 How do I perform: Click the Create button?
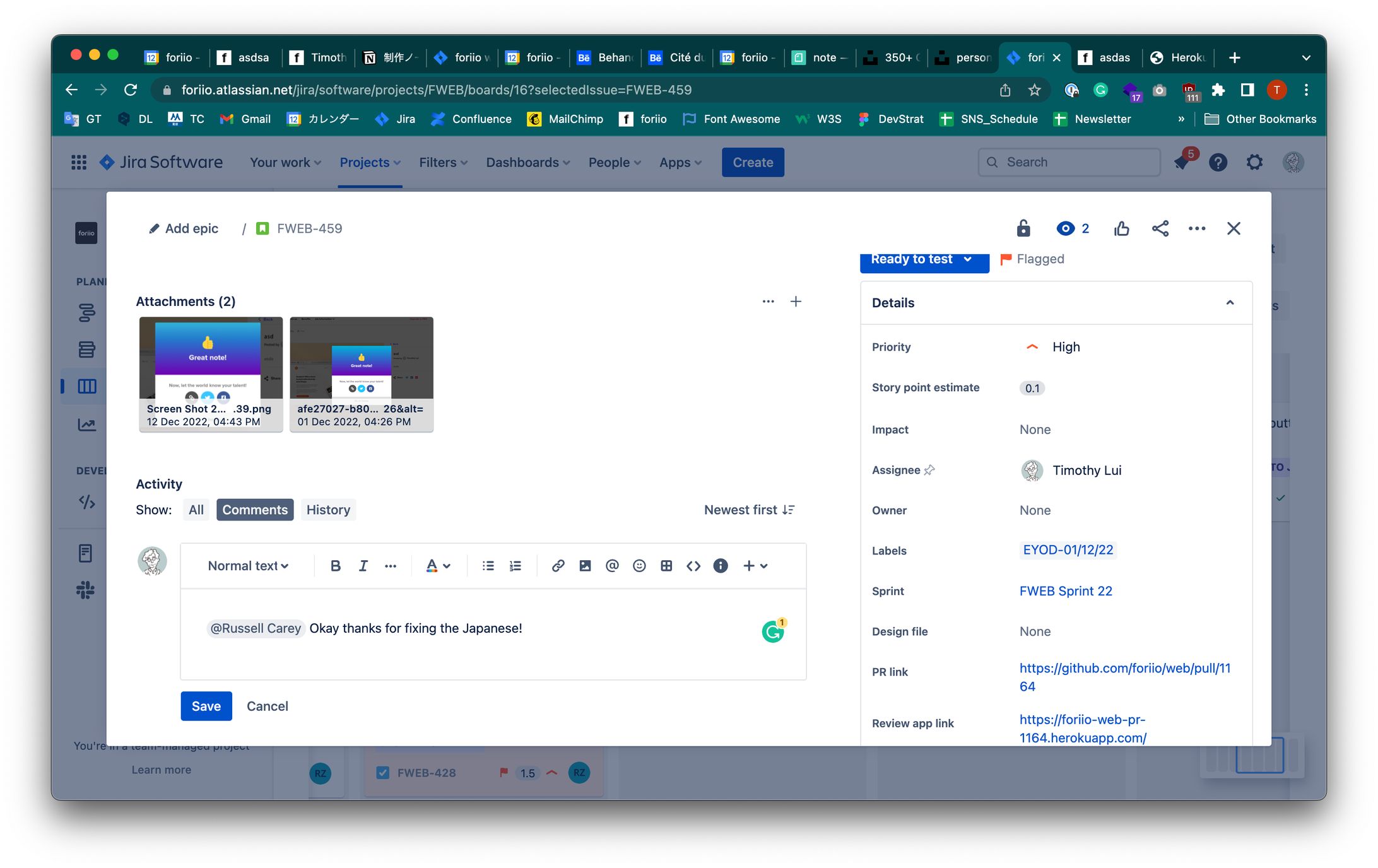click(753, 162)
